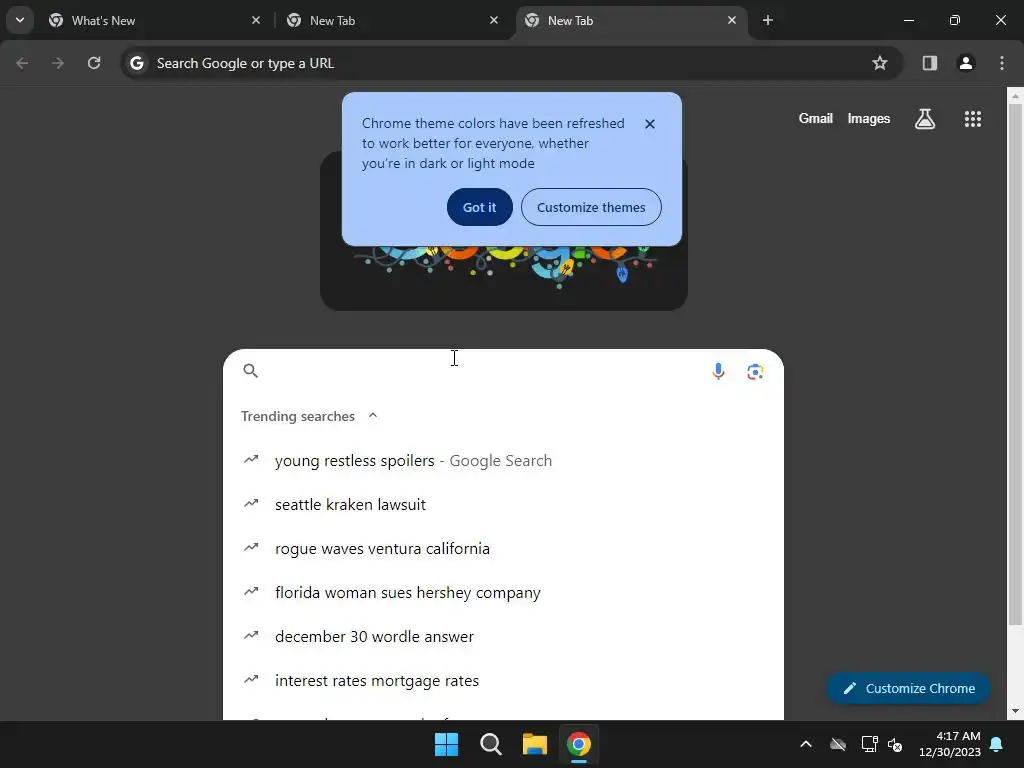This screenshot has width=1024, height=768.
Task: Close the What's New tab
Action: (256, 20)
